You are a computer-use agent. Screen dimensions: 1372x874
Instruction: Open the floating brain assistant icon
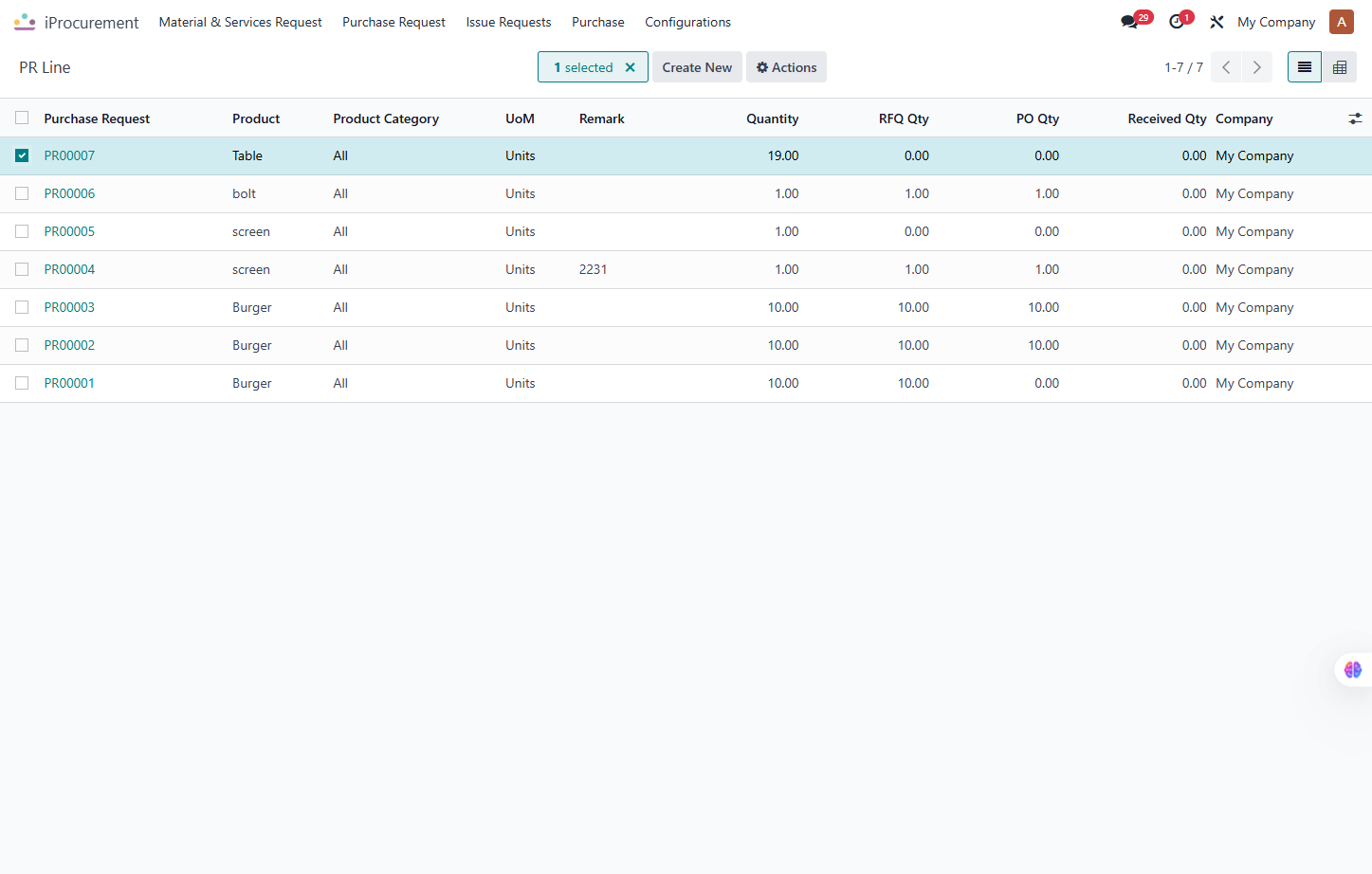(x=1353, y=669)
